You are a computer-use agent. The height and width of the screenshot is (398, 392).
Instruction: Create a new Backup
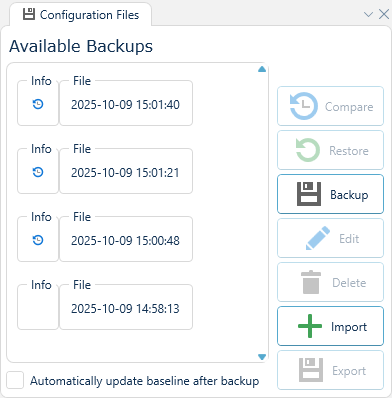(330, 194)
